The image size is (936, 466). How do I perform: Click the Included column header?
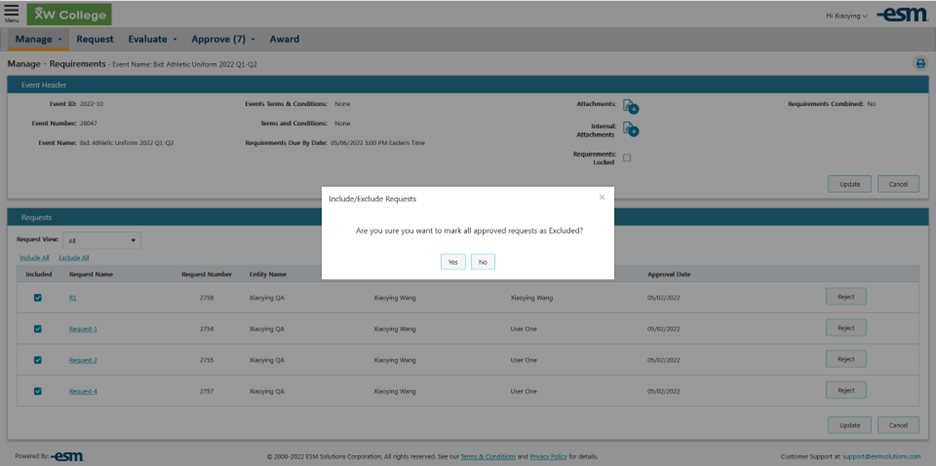[39, 274]
